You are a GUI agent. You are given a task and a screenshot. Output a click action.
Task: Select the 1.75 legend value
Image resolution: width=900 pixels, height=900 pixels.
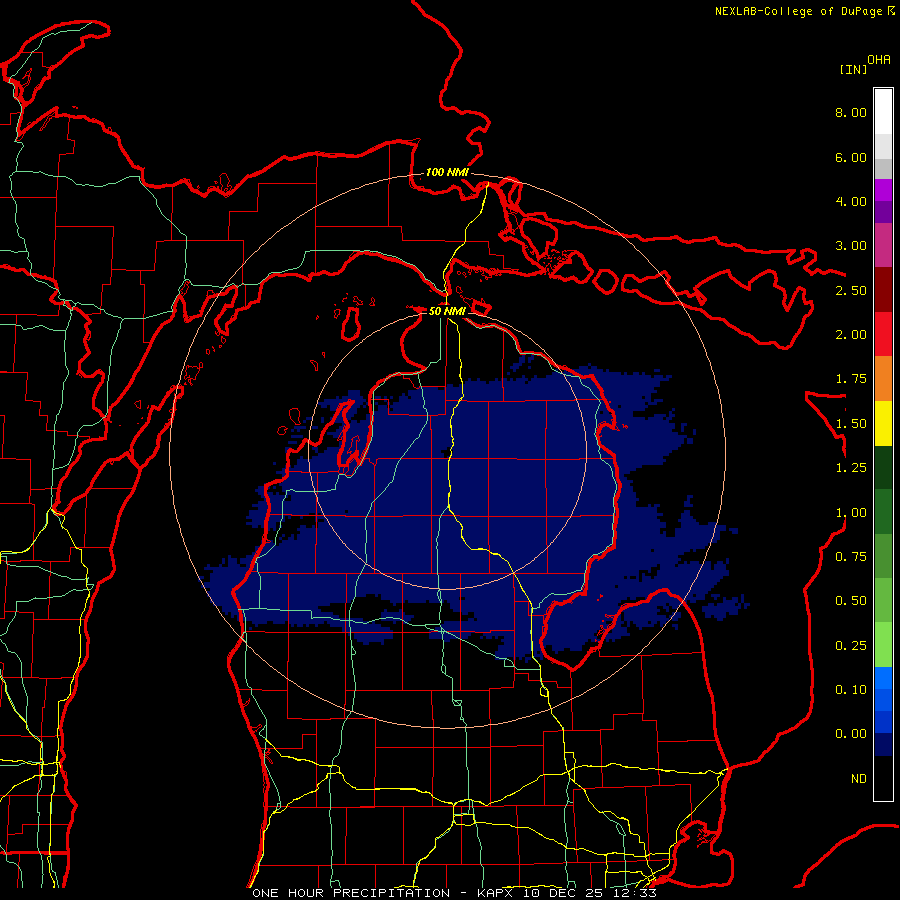pyautogui.click(x=851, y=379)
